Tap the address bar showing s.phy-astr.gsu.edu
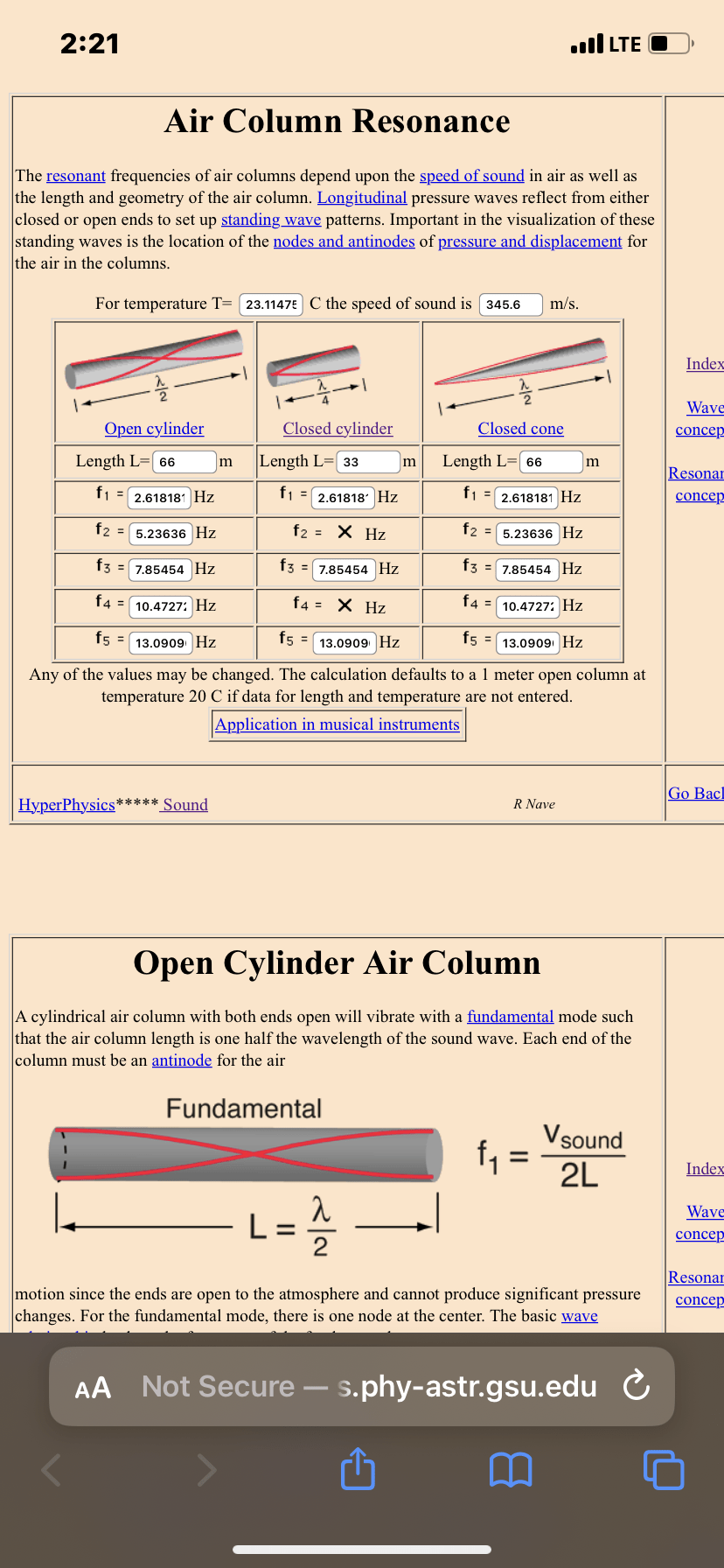 pos(362,1386)
